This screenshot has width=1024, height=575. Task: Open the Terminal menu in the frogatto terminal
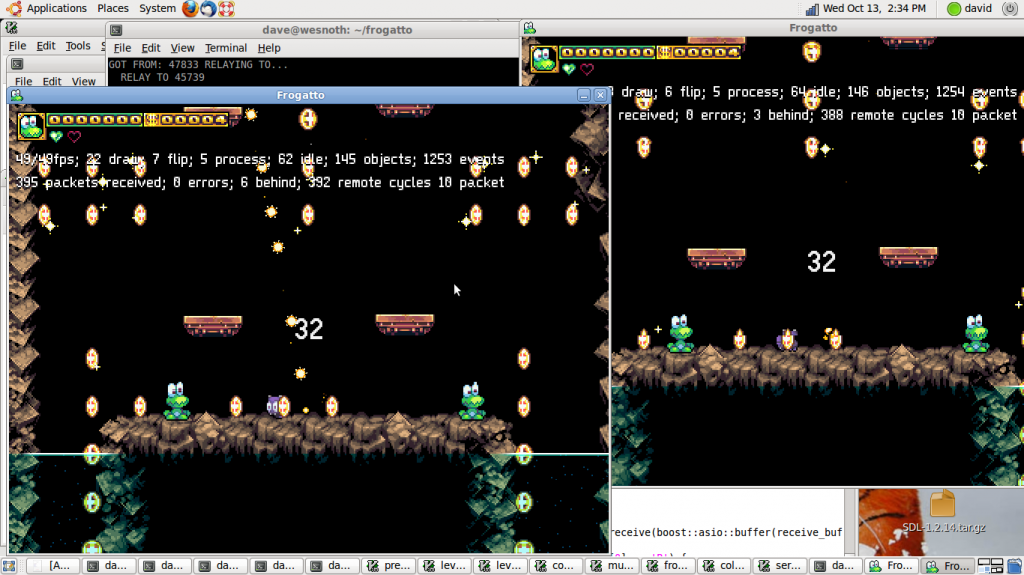coord(226,48)
